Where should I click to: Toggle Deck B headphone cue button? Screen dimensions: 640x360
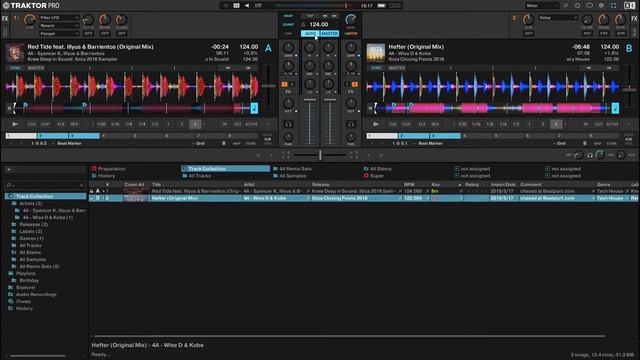(351, 124)
